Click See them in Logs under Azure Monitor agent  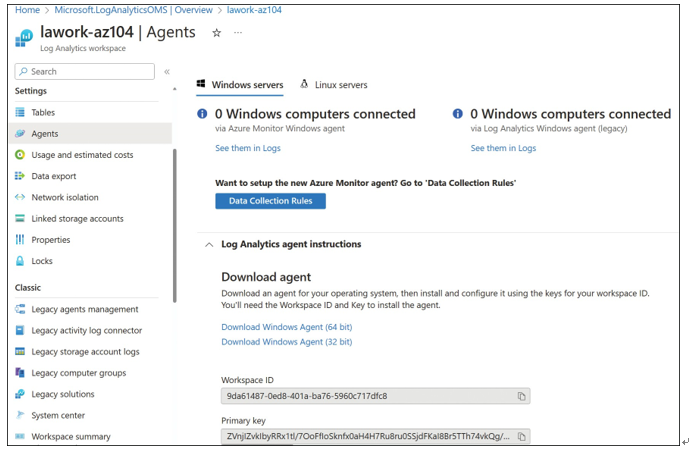click(x=248, y=148)
